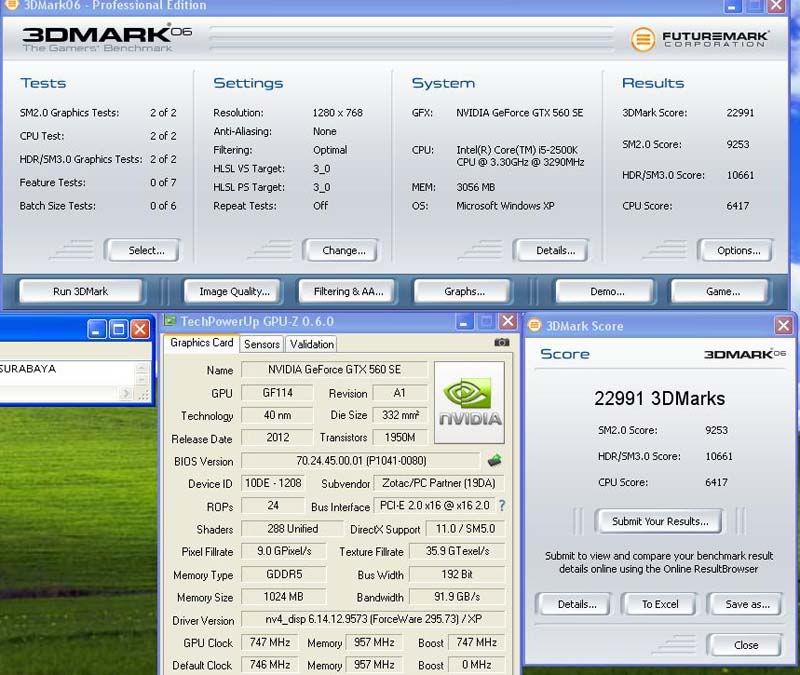The height and width of the screenshot is (675, 800).
Task: Click the GPU-Z screenshot camera icon
Action: tap(502, 342)
